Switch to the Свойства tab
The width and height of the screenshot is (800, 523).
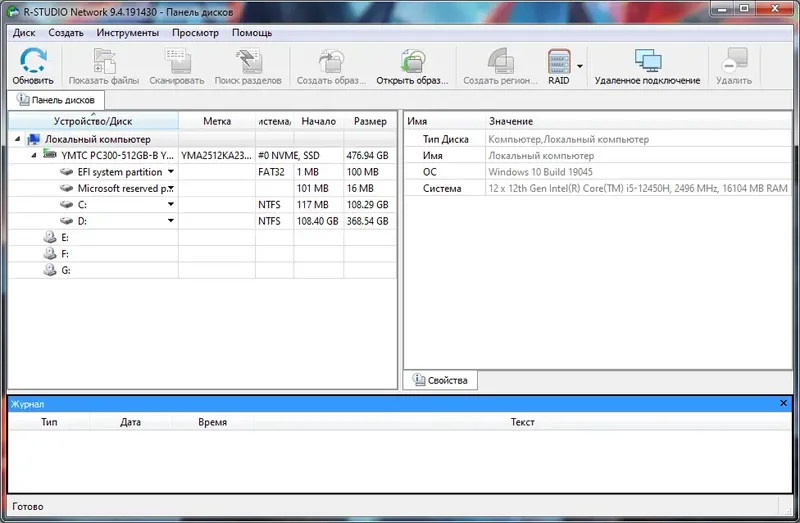tap(440, 380)
